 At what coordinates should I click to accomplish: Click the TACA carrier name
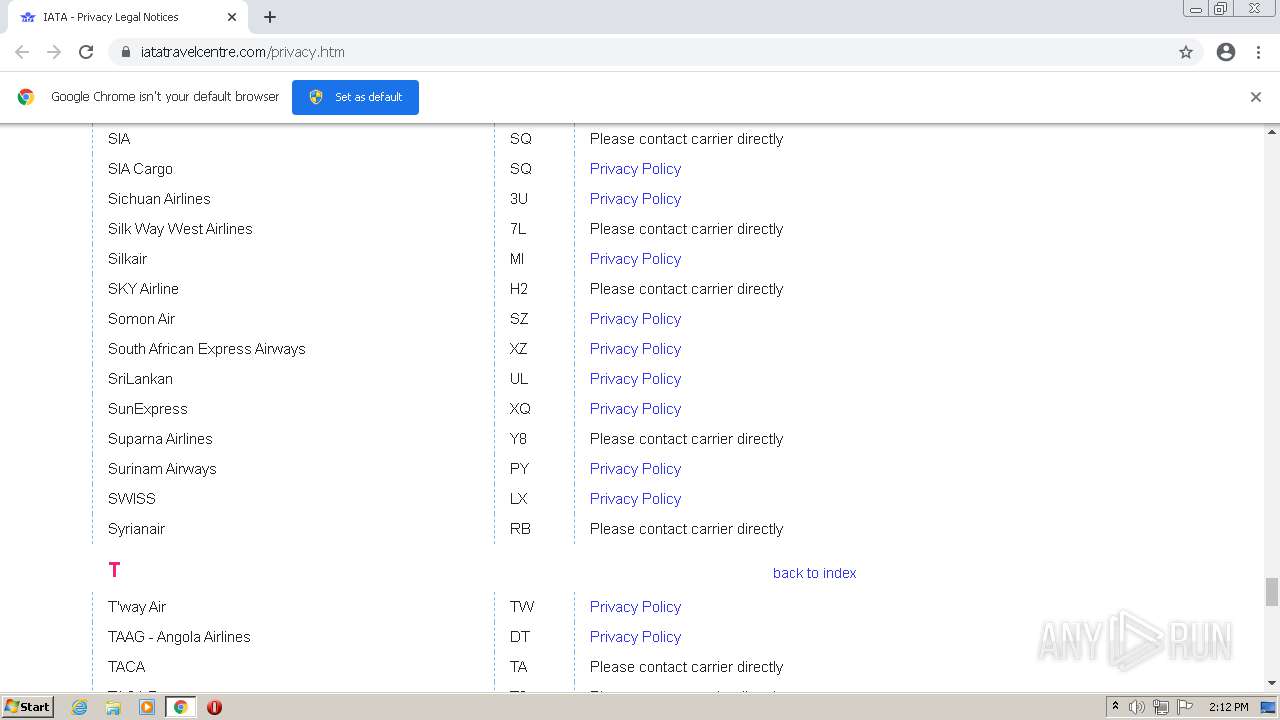coord(126,667)
